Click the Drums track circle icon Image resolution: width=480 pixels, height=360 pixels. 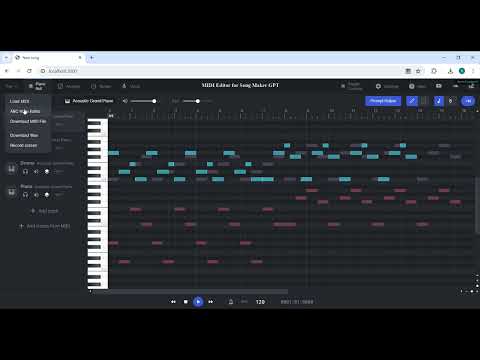[x=47, y=171]
